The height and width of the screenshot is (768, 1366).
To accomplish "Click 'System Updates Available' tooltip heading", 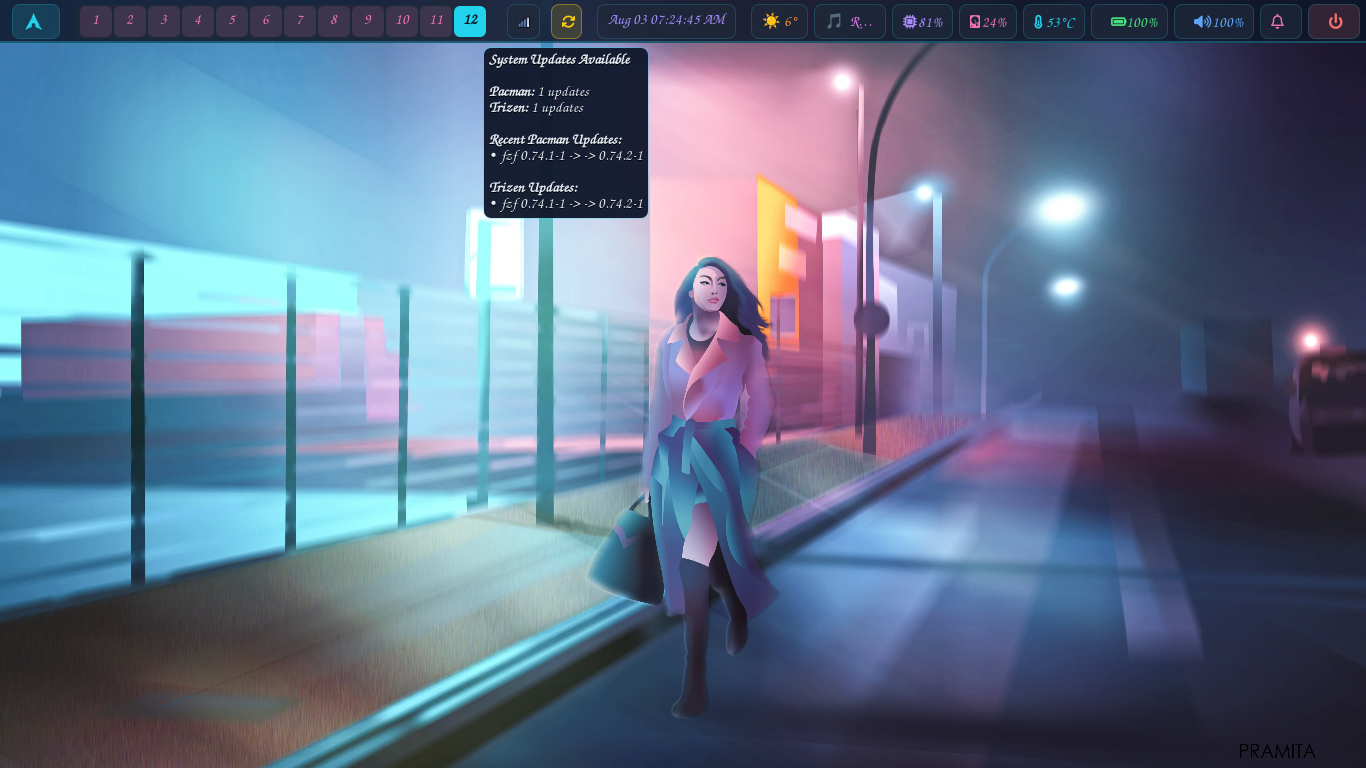I will coord(560,60).
